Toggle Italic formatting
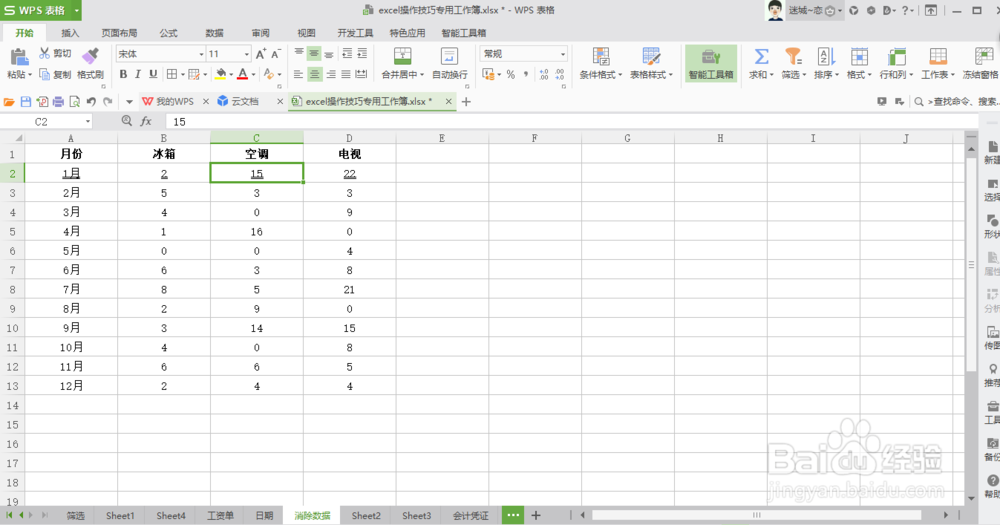Image resolution: width=1000 pixels, height=525 pixels. (138, 75)
